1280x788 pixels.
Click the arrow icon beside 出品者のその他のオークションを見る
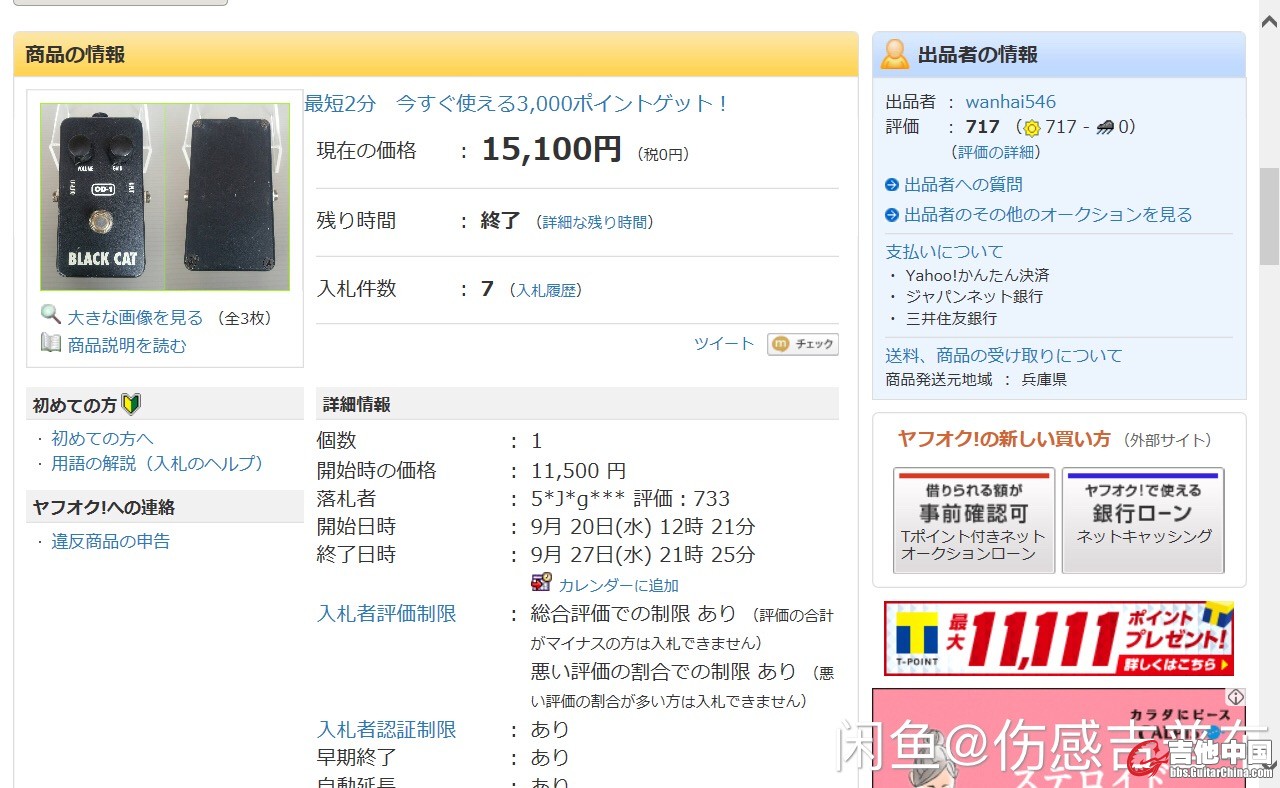[892, 215]
